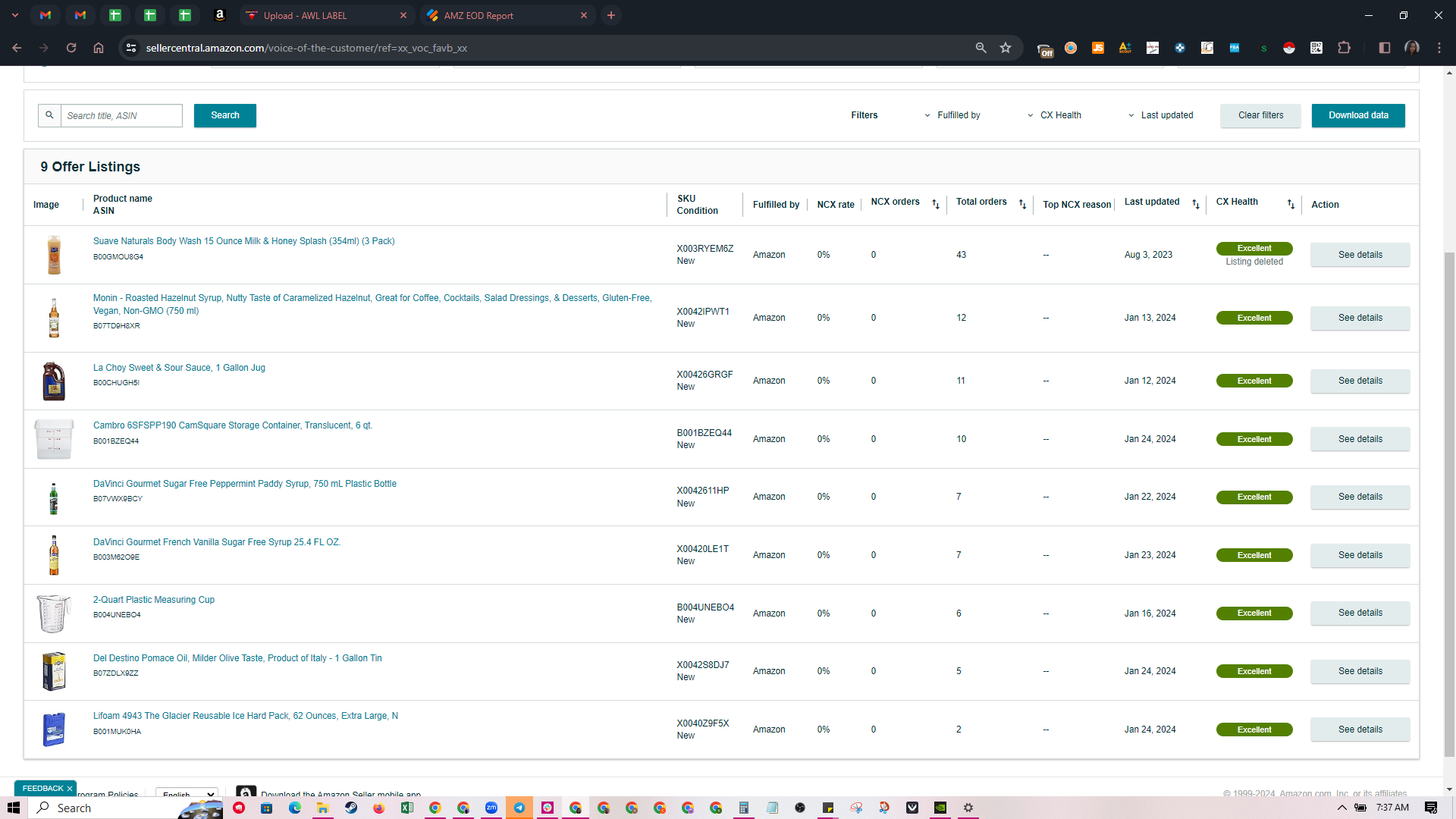This screenshot has width=1456, height=819.
Task: Switch to the first Gmail tab
Action: pos(45,15)
